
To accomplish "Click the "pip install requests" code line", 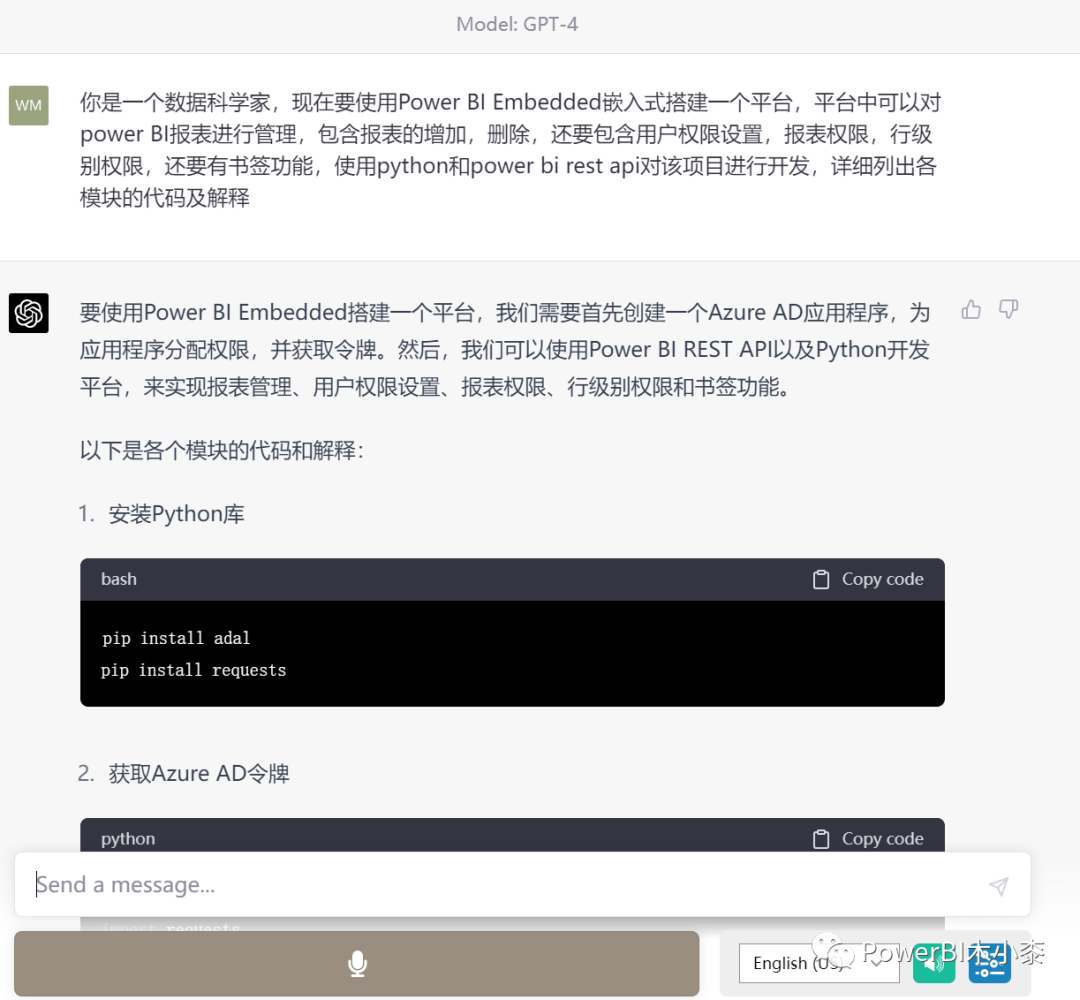I will point(194,670).
